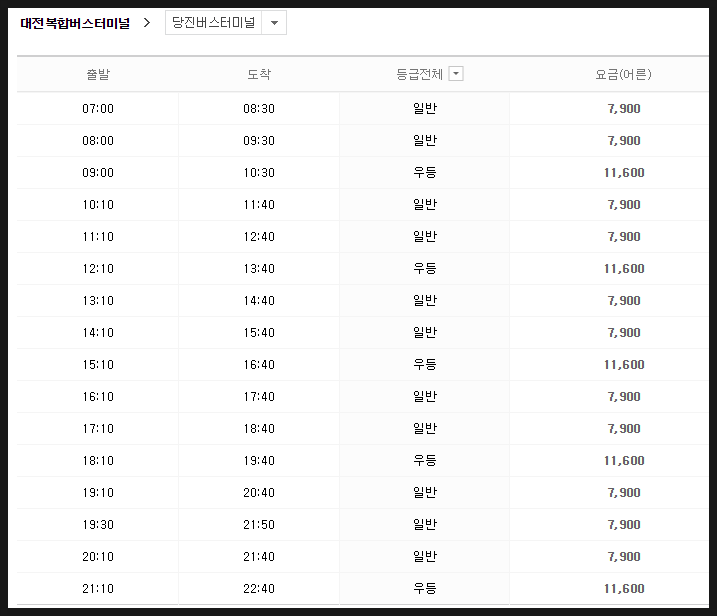This screenshot has height=616, width=717.
Task: Click the 21:40 arrival time
Action: coord(259,557)
